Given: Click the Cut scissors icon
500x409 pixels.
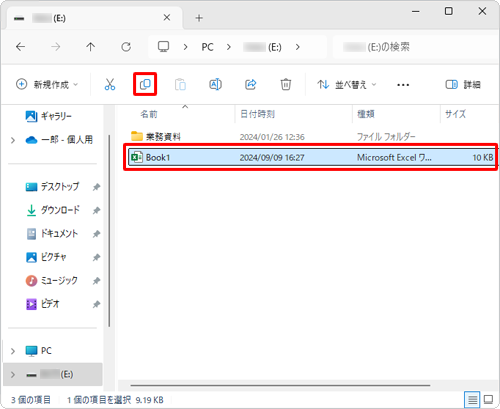Looking at the screenshot, I should pos(110,84).
